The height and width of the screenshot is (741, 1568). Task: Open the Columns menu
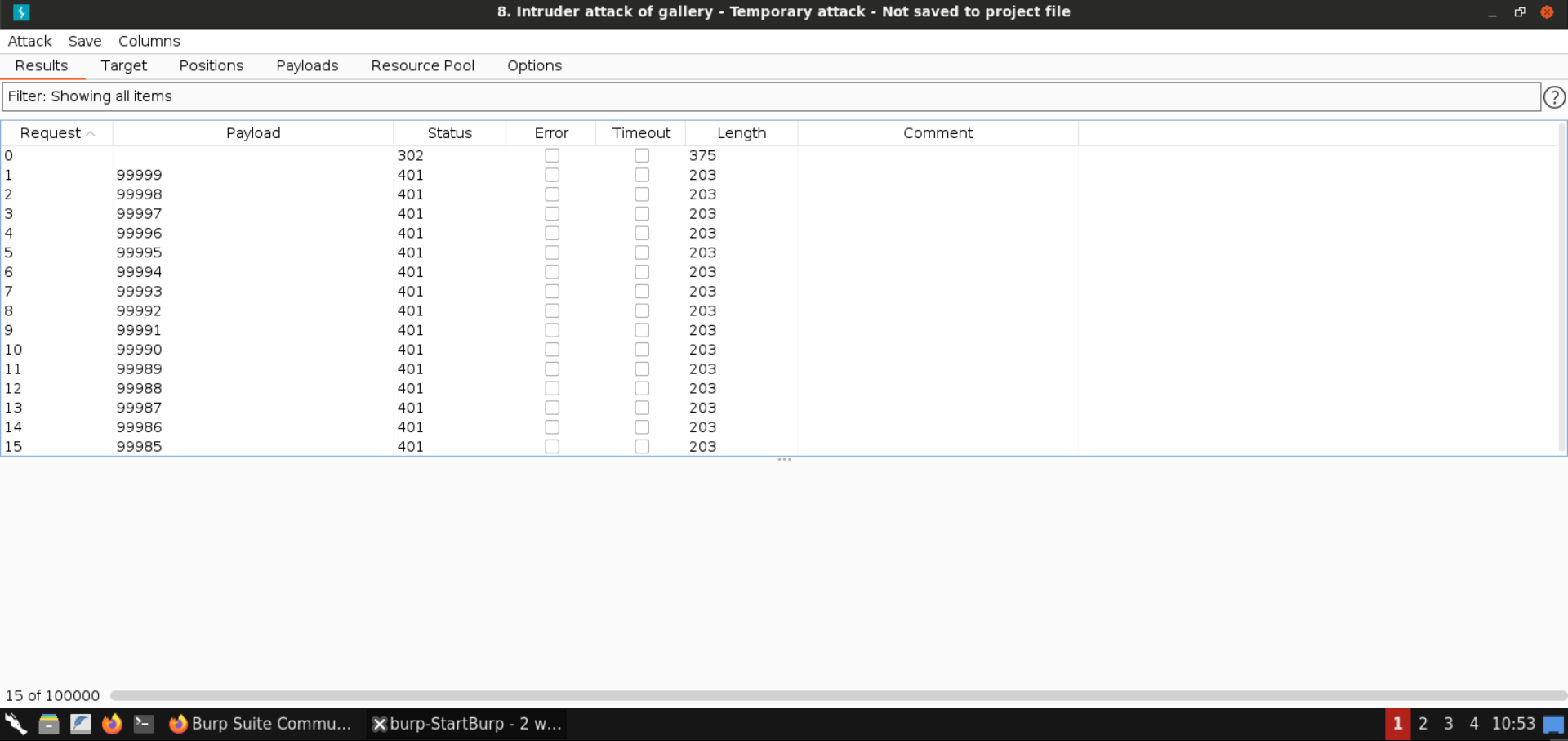click(x=149, y=41)
